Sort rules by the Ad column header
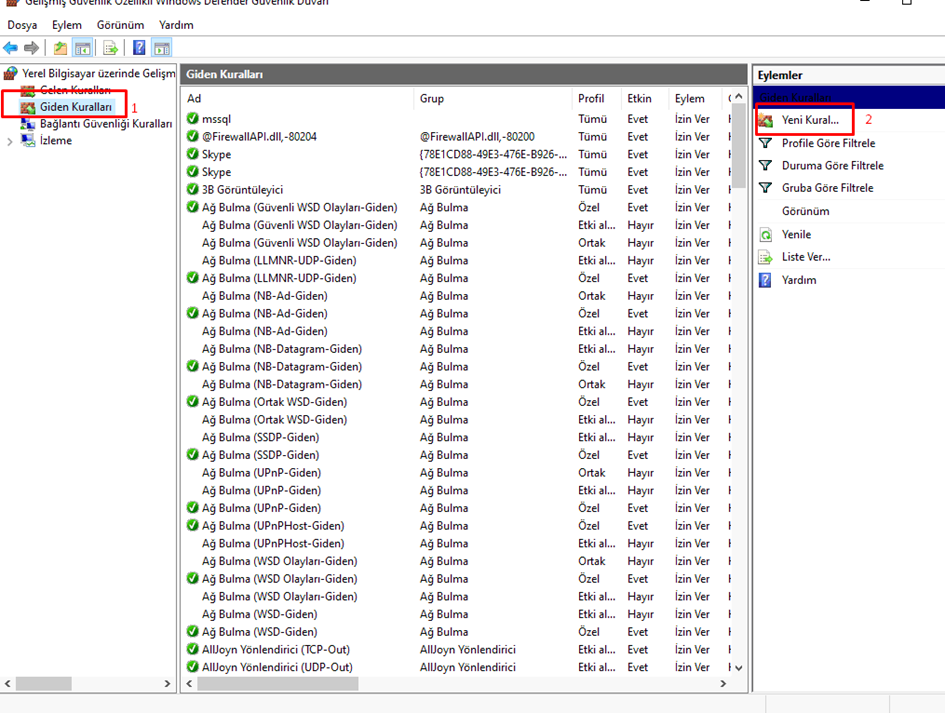 [x=297, y=98]
